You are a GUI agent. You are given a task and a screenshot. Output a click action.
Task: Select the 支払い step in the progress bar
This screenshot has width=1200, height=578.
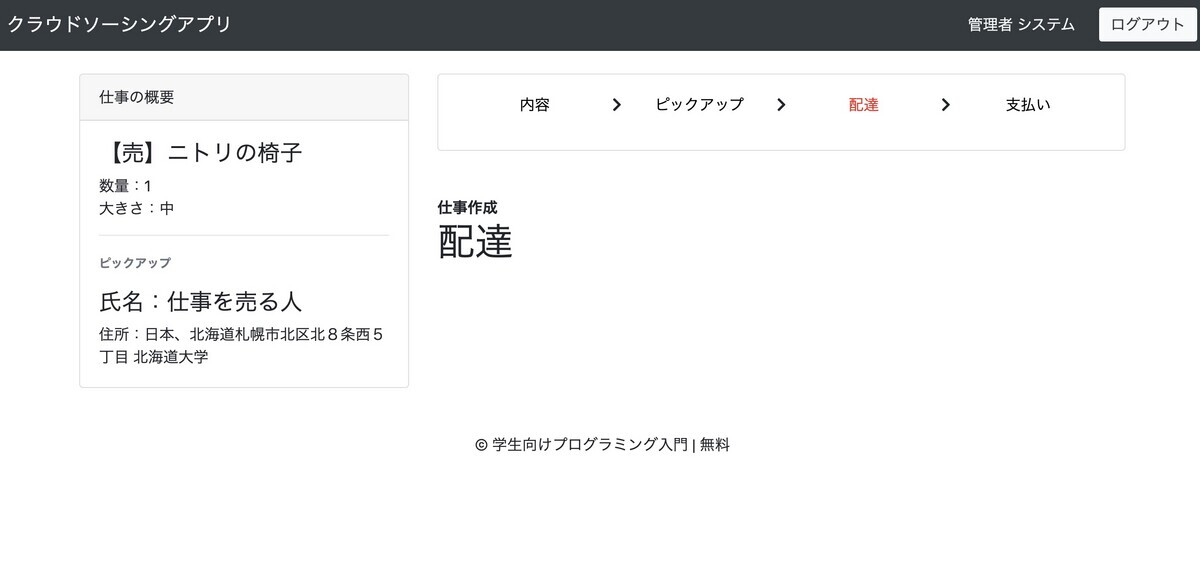tap(1028, 104)
